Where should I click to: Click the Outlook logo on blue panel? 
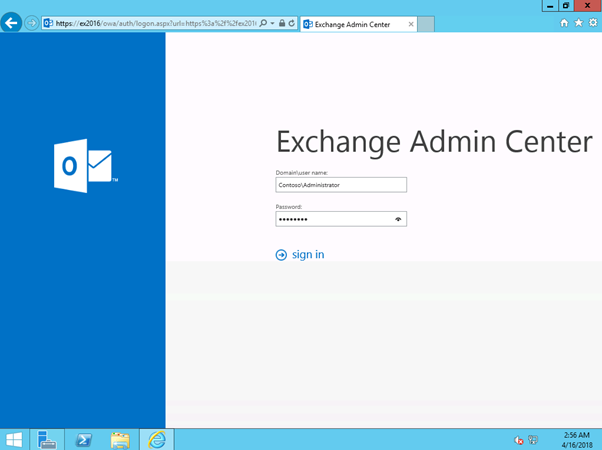pos(86,166)
